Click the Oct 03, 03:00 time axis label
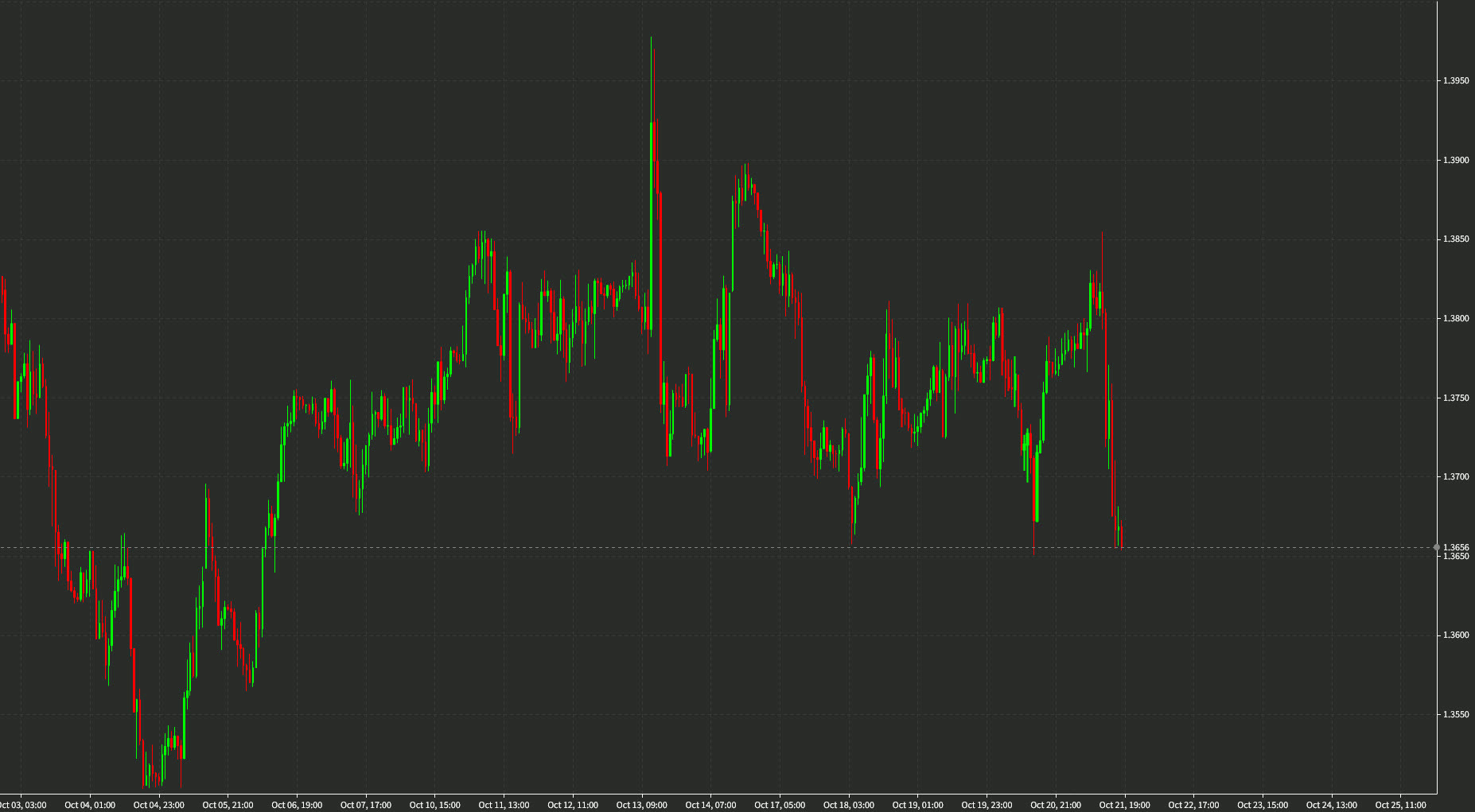Image resolution: width=1475 pixels, height=812 pixels. pos(24,805)
